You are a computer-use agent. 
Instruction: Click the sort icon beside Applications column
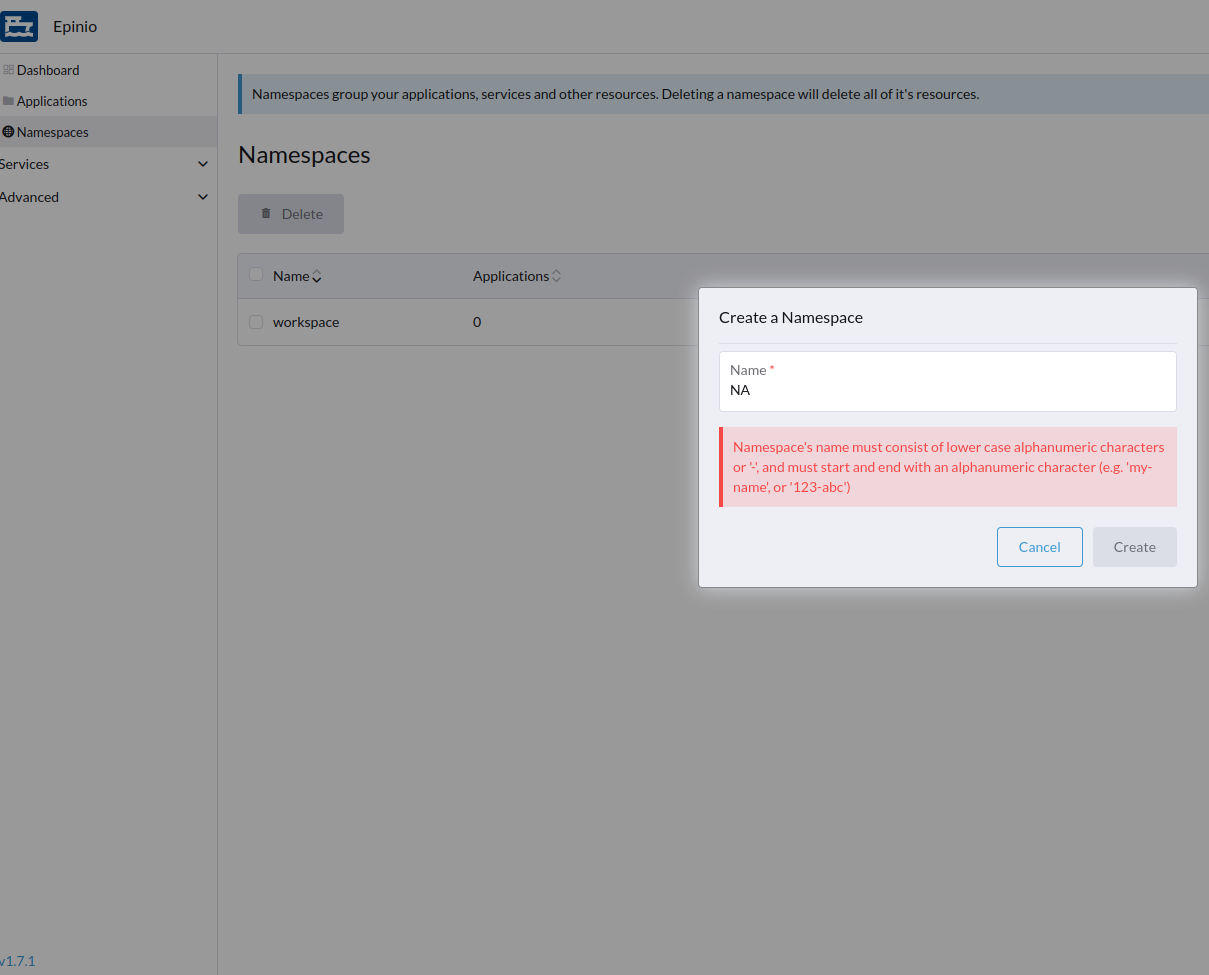point(555,275)
